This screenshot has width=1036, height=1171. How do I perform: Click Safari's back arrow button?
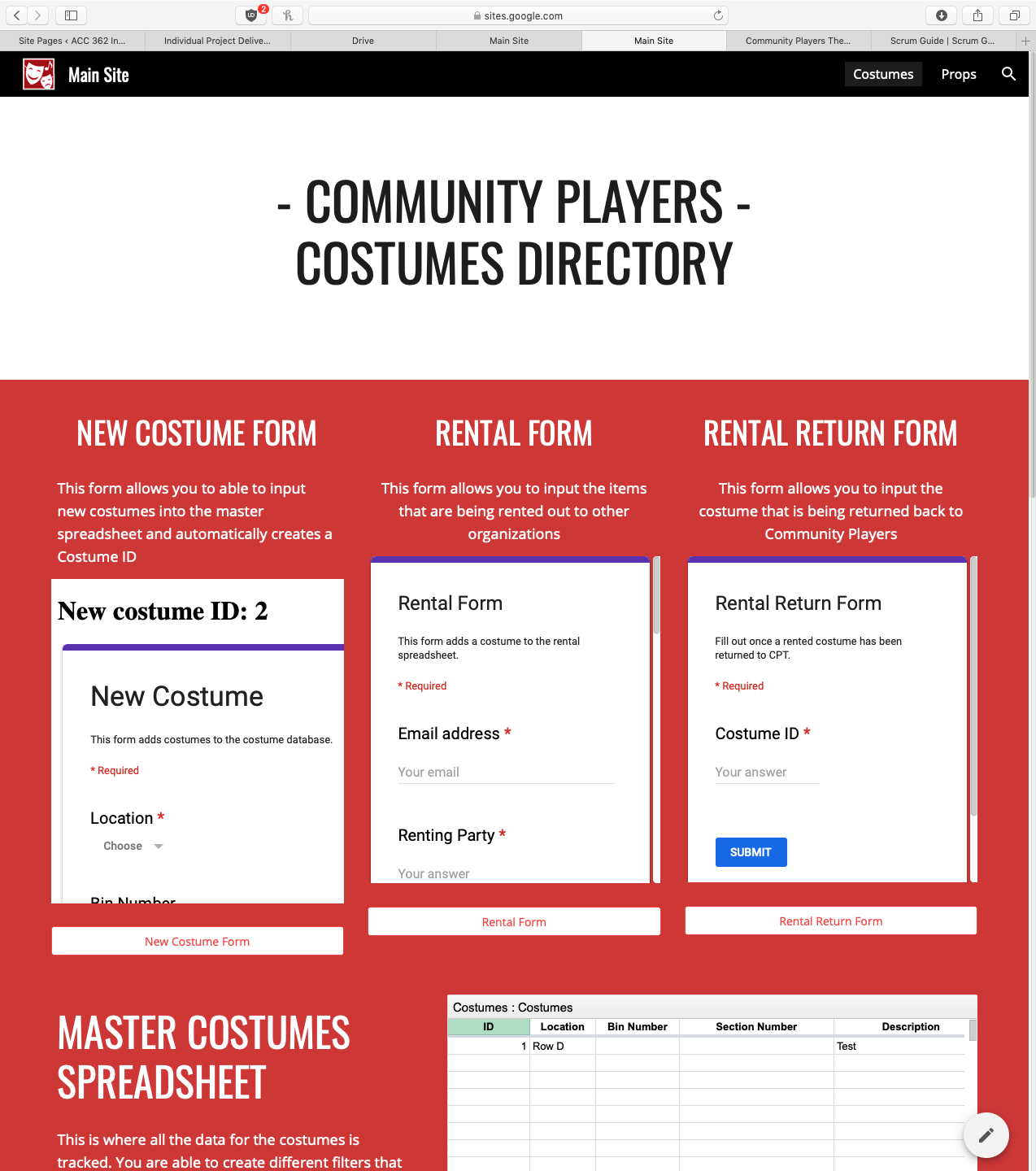pos(16,15)
